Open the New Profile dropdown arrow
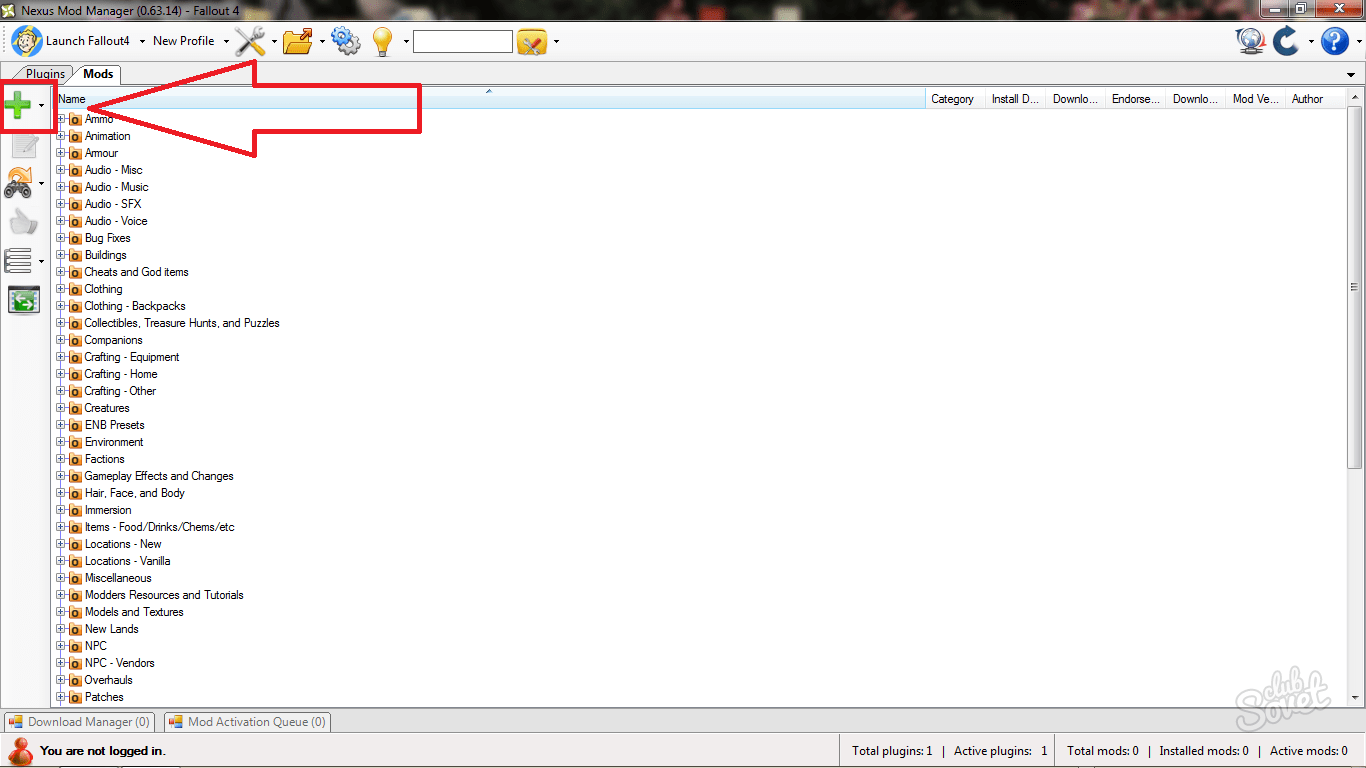The height and width of the screenshot is (768, 1366). (x=226, y=42)
